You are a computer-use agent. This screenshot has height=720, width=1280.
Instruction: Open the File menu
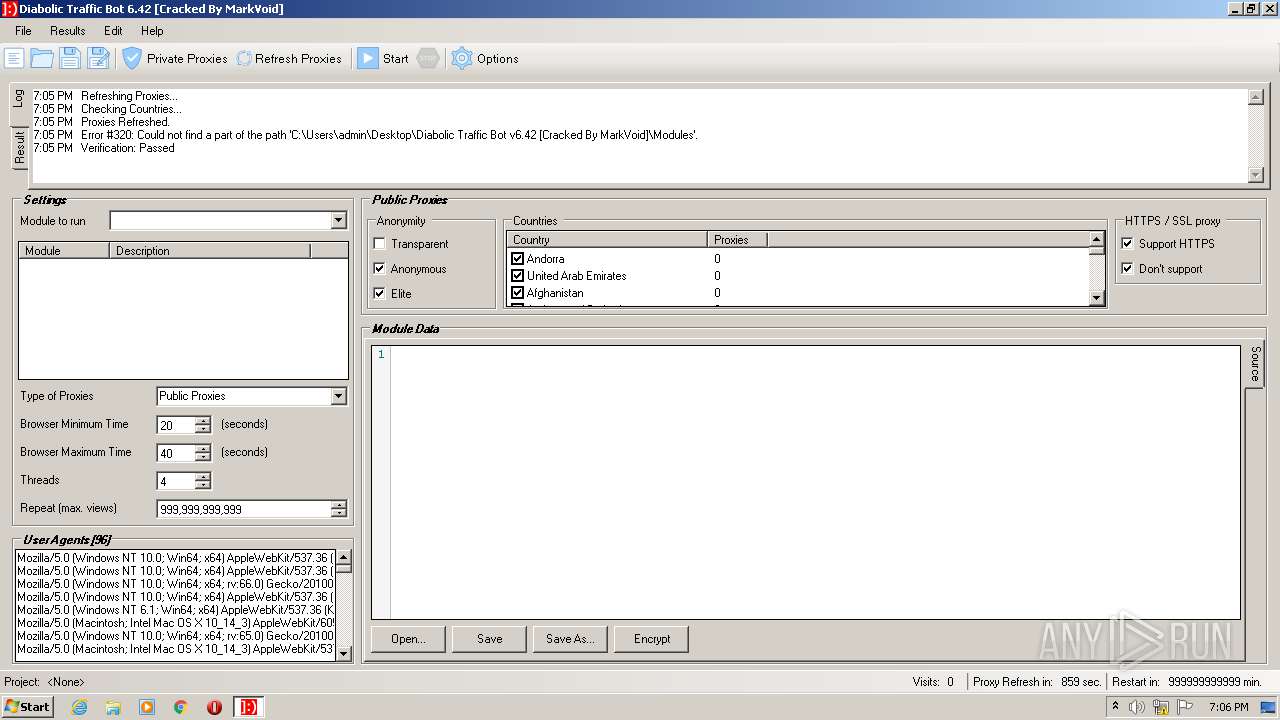click(23, 31)
